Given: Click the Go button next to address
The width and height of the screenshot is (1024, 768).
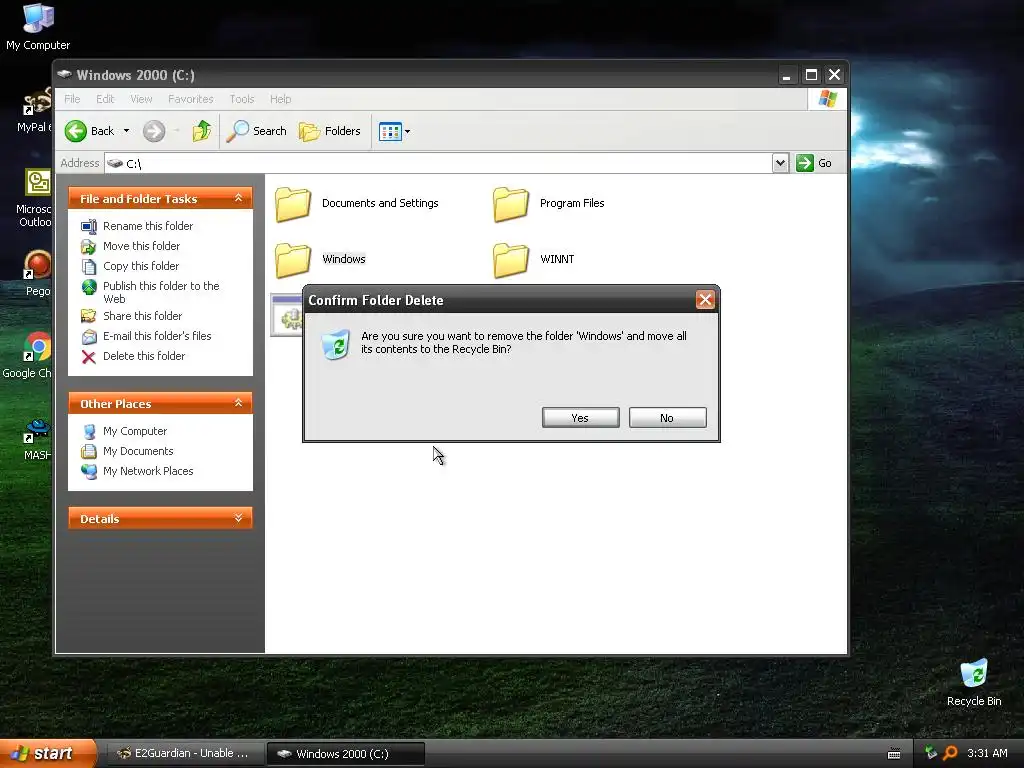Looking at the screenshot, I should (814, 163).
